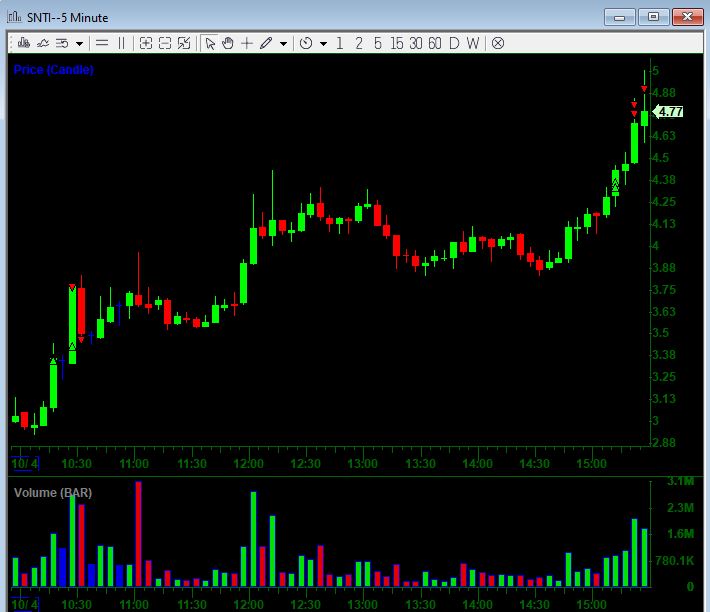Image resolution: width=710 pixels, height=612 pixels.
Task: Switch to 5 minute interval
Action: (x=378, y=43)
